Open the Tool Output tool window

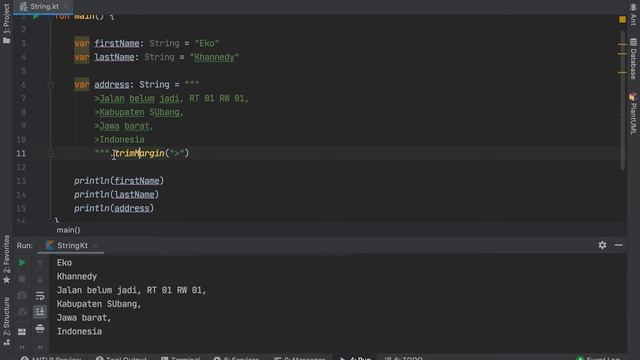(121, 358)
